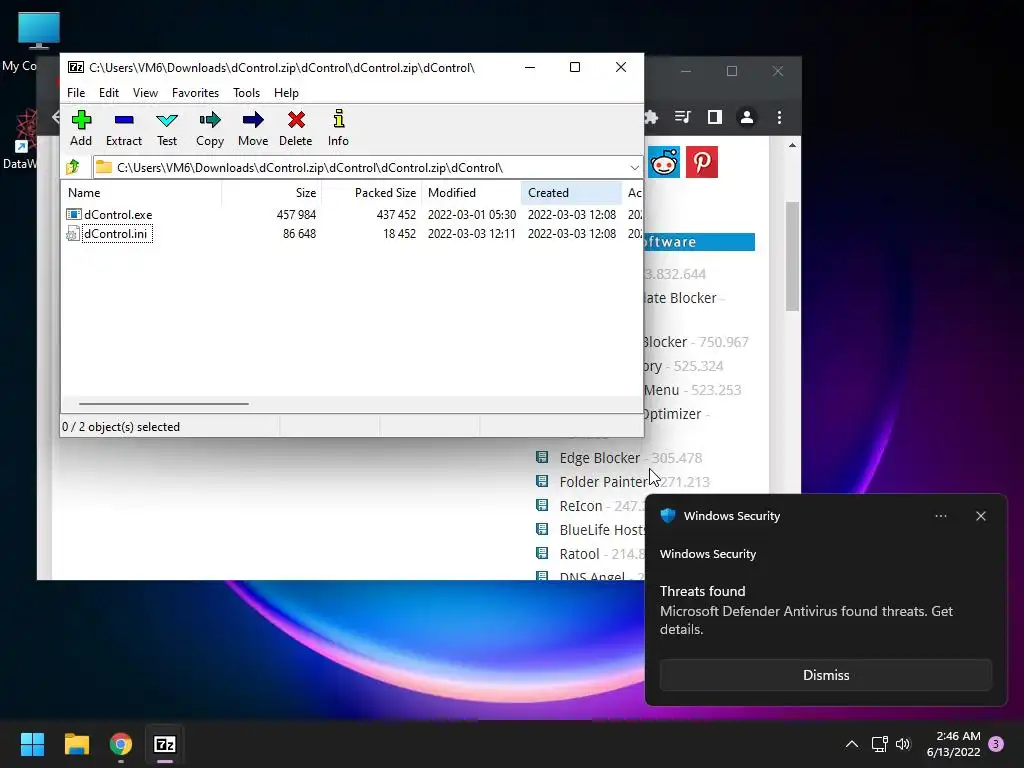Open the Edit menu
The image size is (1024, 768).
point(108,93)
